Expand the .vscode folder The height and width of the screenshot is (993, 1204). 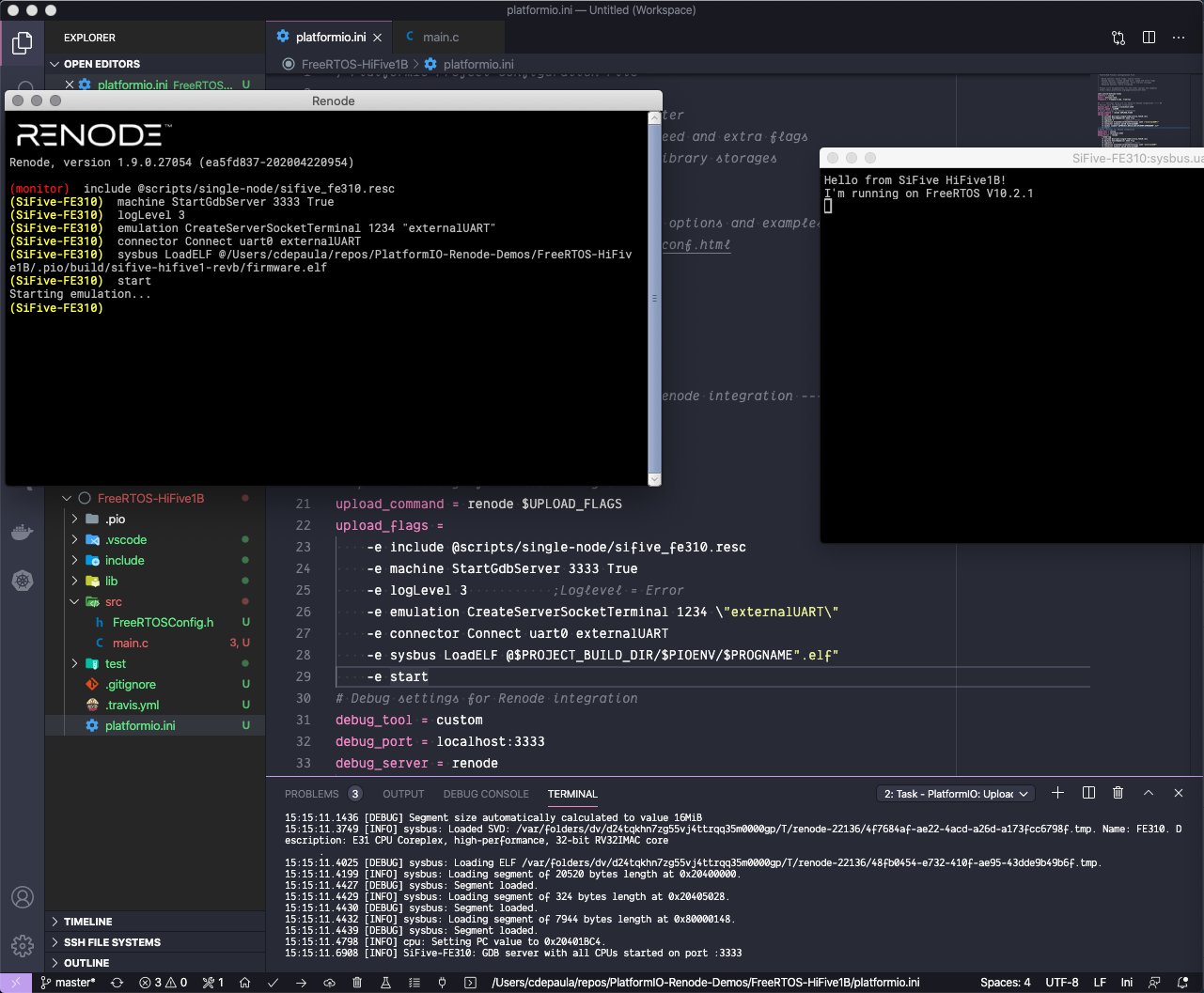tap(155, 539)
